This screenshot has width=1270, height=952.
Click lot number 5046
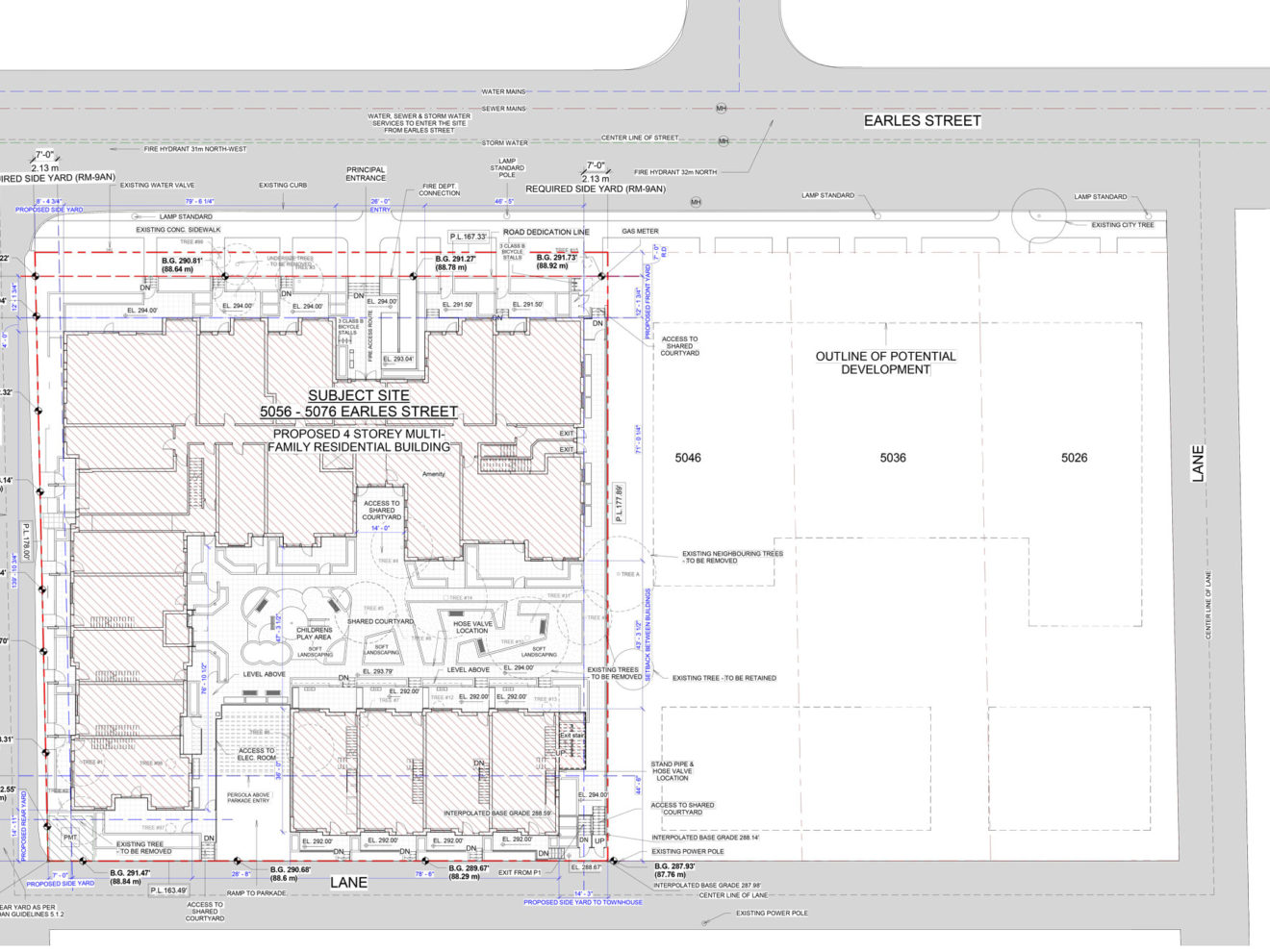pyautogui.click(x=687, y=458)
